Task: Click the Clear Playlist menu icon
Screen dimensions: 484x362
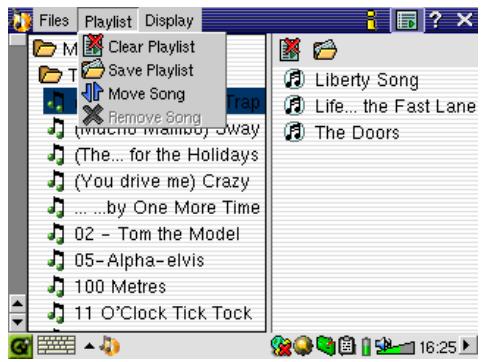Action: (93, 45)
